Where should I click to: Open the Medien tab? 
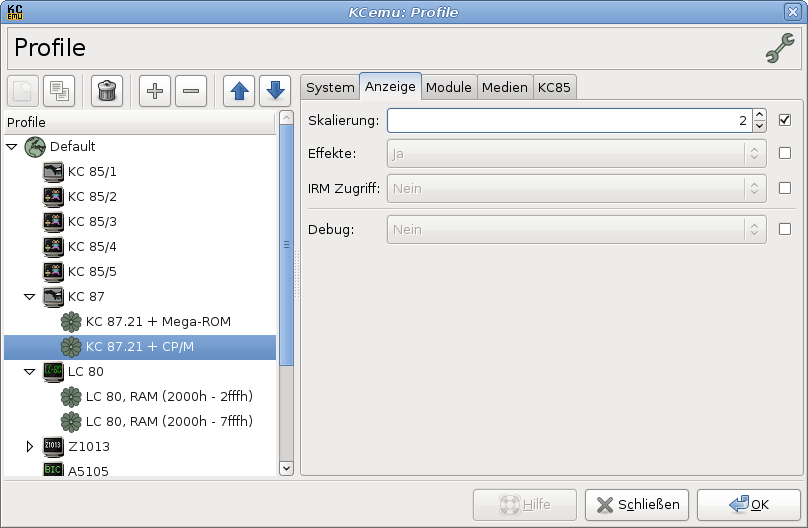(x=505, y=87)
